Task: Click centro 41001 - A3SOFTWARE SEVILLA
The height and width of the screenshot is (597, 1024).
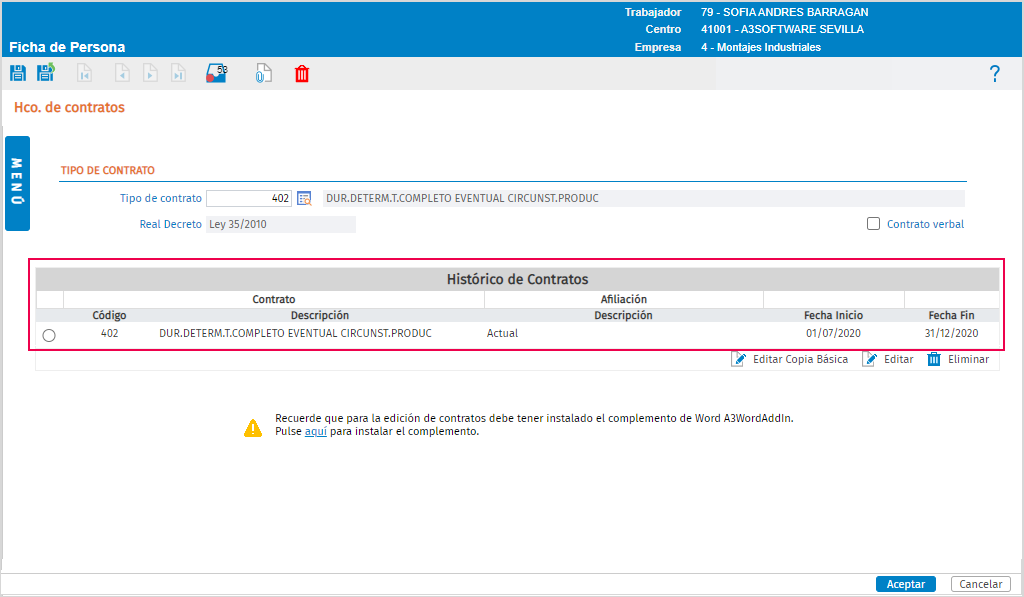Action: pos(782,29)
